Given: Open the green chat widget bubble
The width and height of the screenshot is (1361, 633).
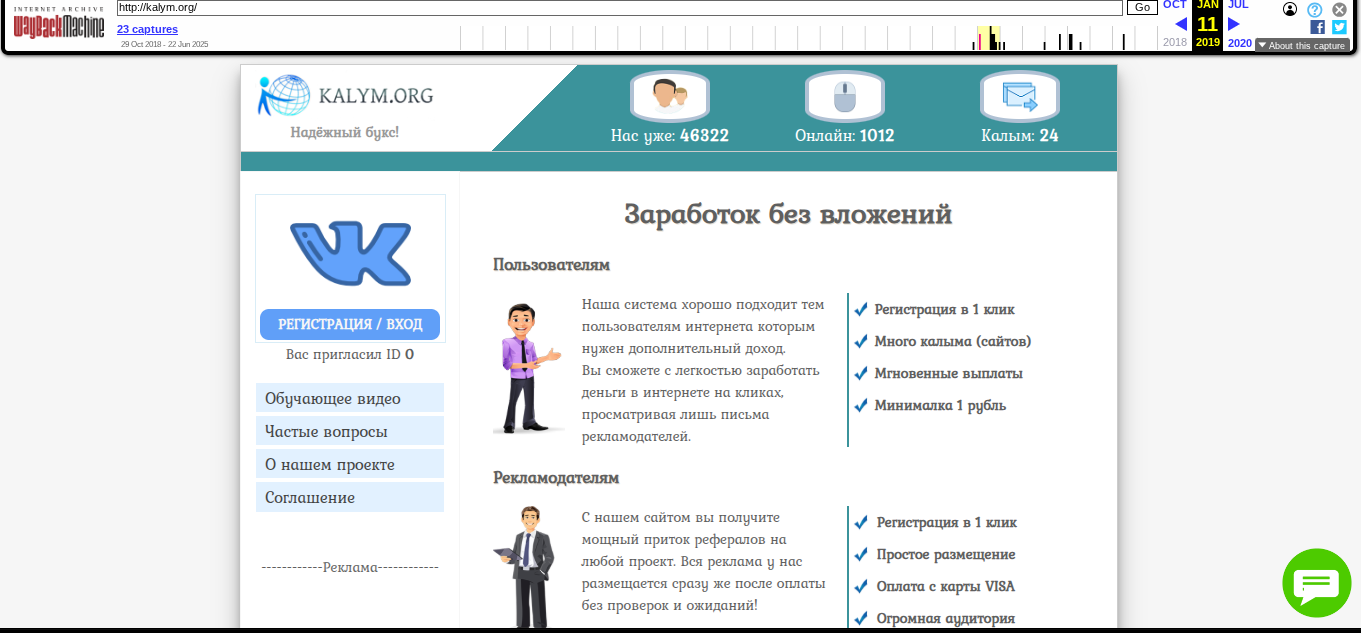Looking at the screenshot, I should coord(1316,583).
